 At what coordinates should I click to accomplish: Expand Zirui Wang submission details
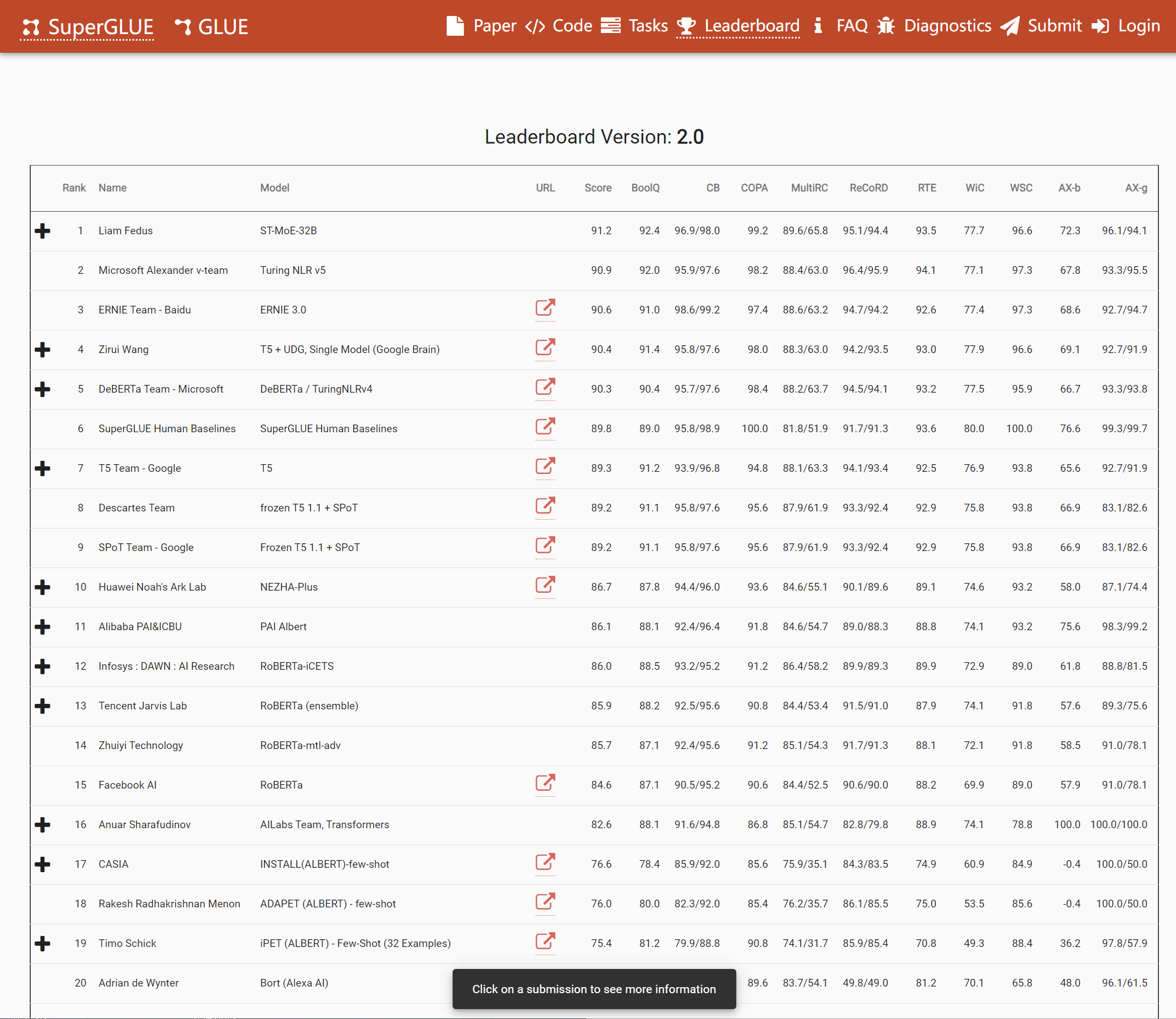(x=43, y=350)
